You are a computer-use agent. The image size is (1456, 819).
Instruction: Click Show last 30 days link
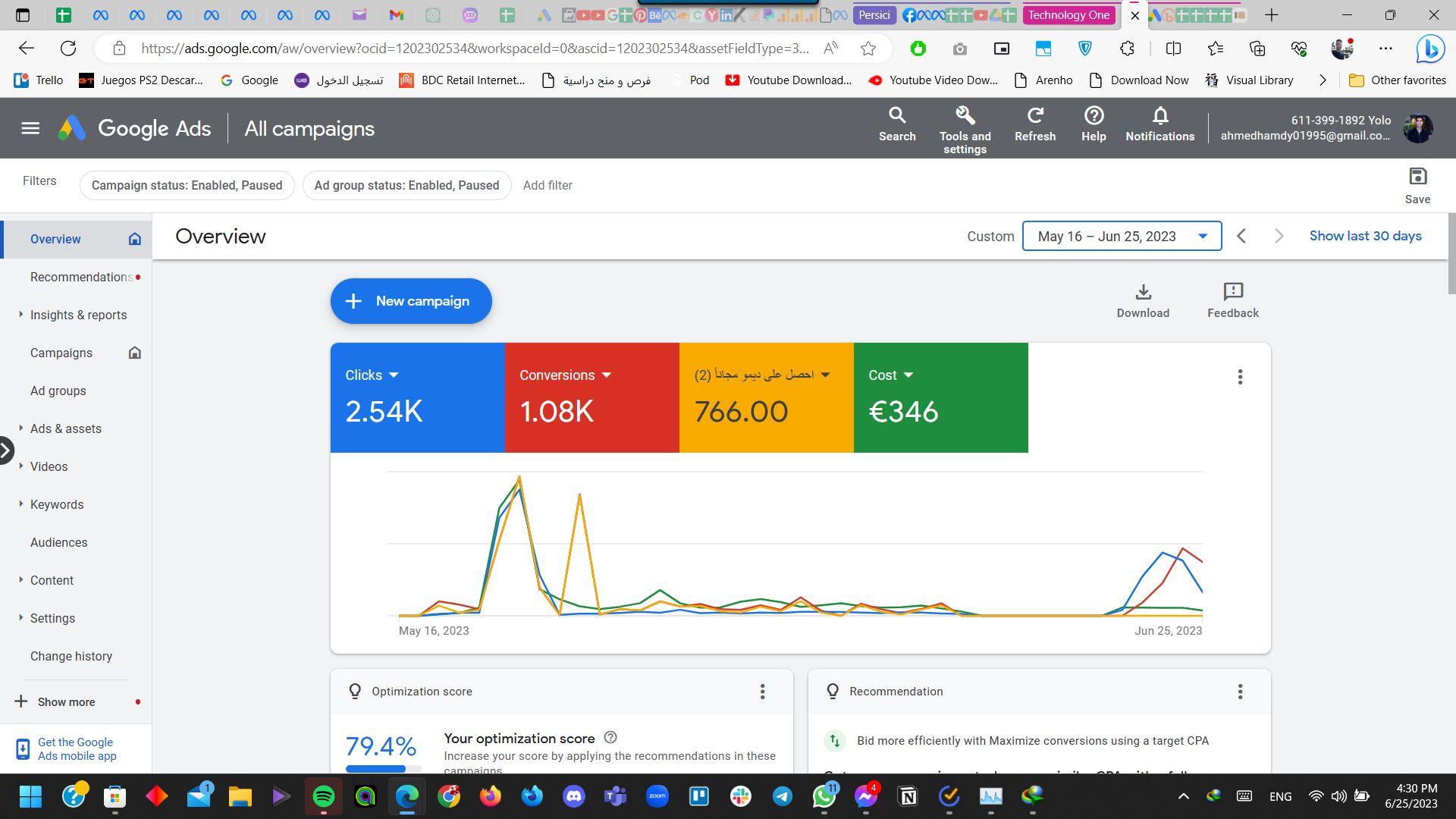click(1365, 236)
